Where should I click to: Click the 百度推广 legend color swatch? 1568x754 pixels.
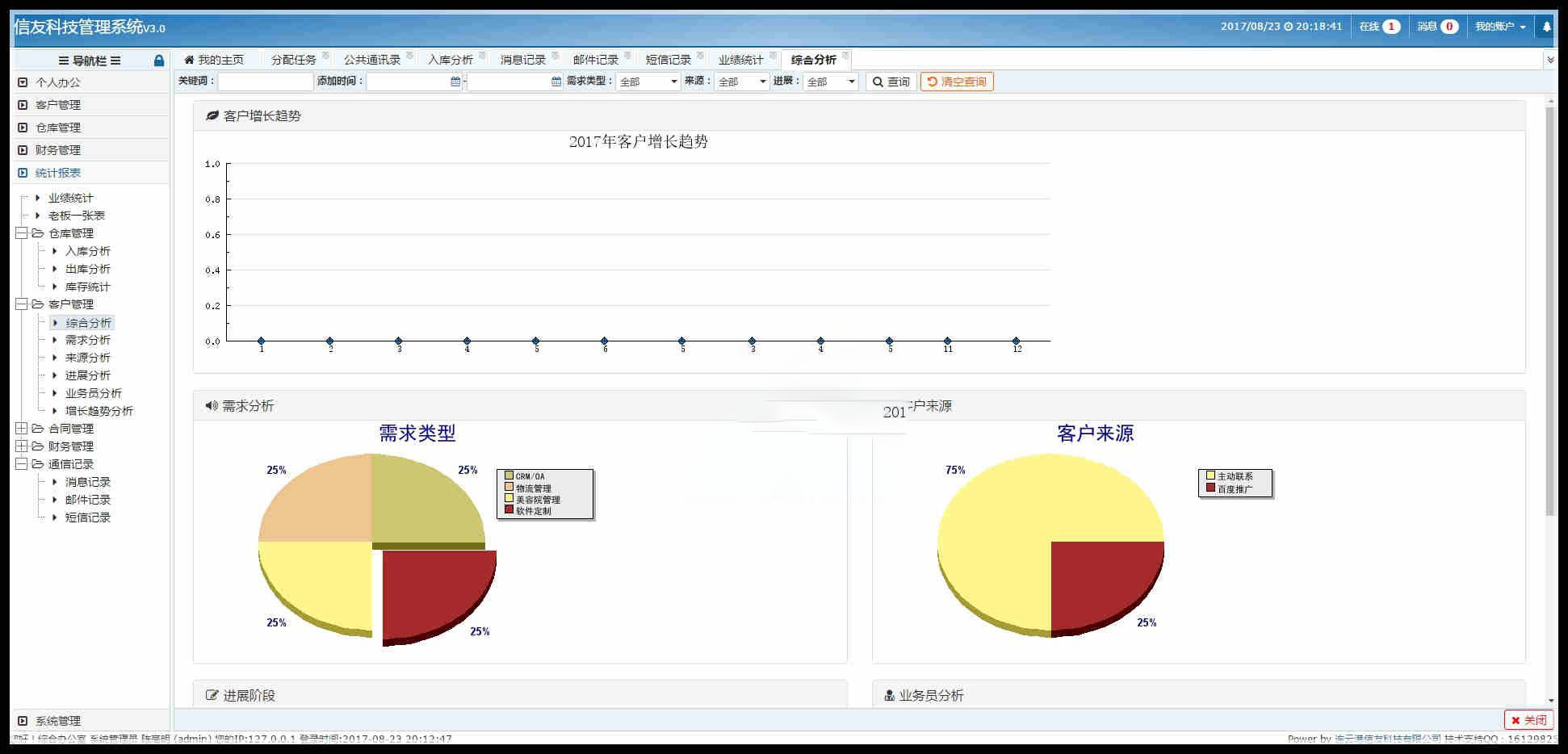(1210, 488)
